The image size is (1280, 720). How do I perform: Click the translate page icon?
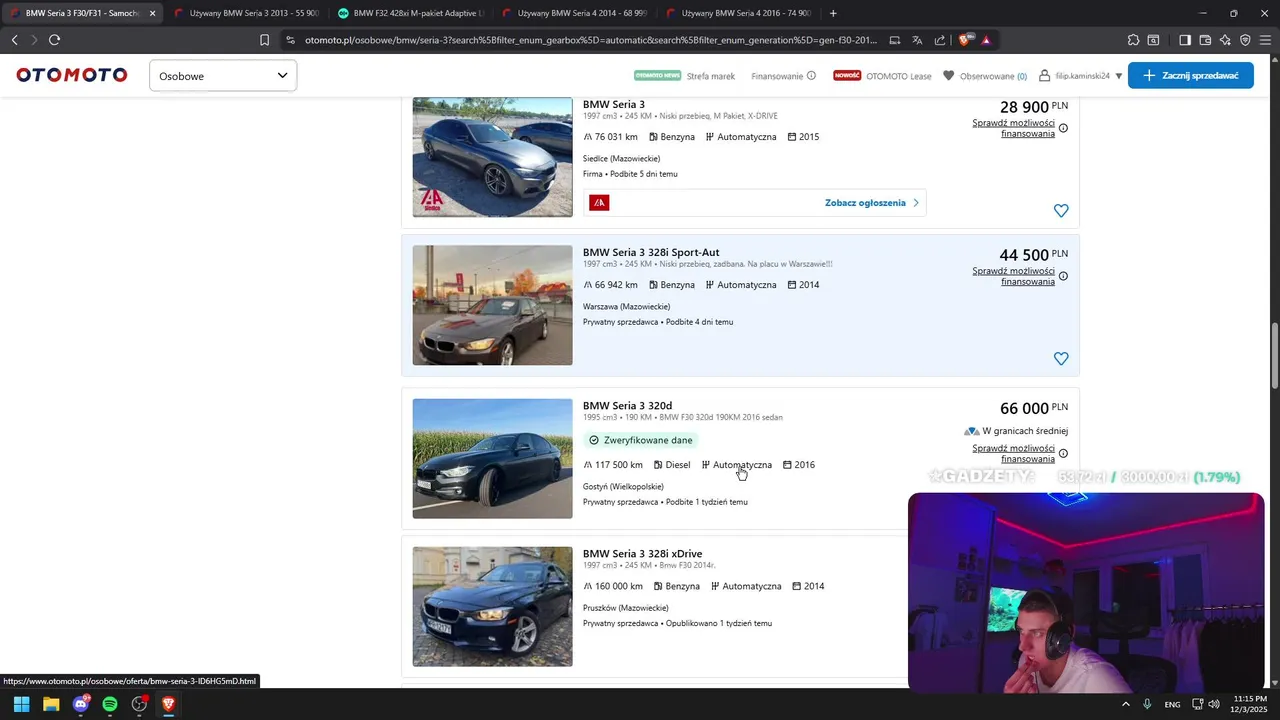pyautogui.click(x=917, y=40)
